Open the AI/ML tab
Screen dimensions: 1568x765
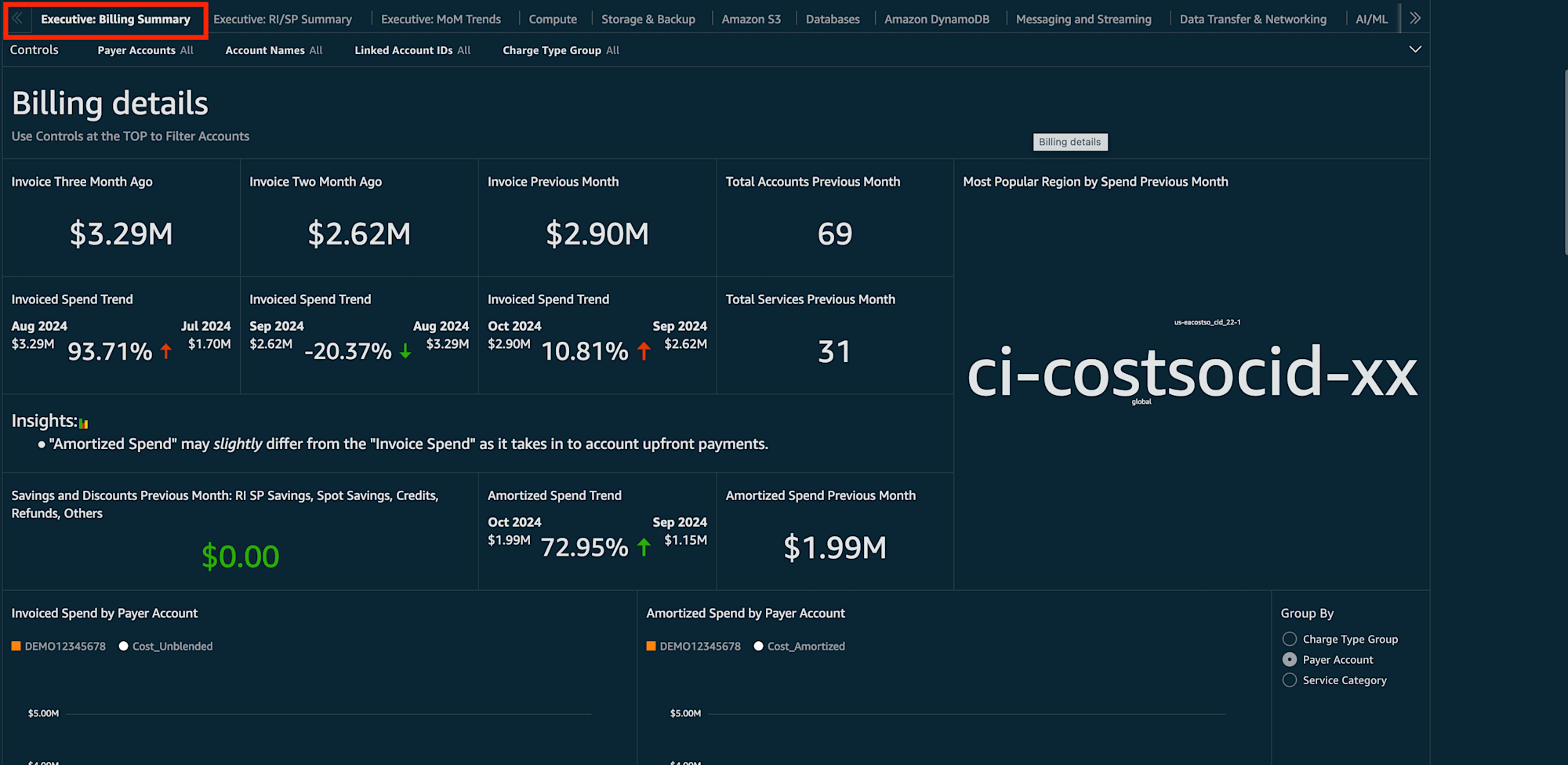tap(1371, 19)
